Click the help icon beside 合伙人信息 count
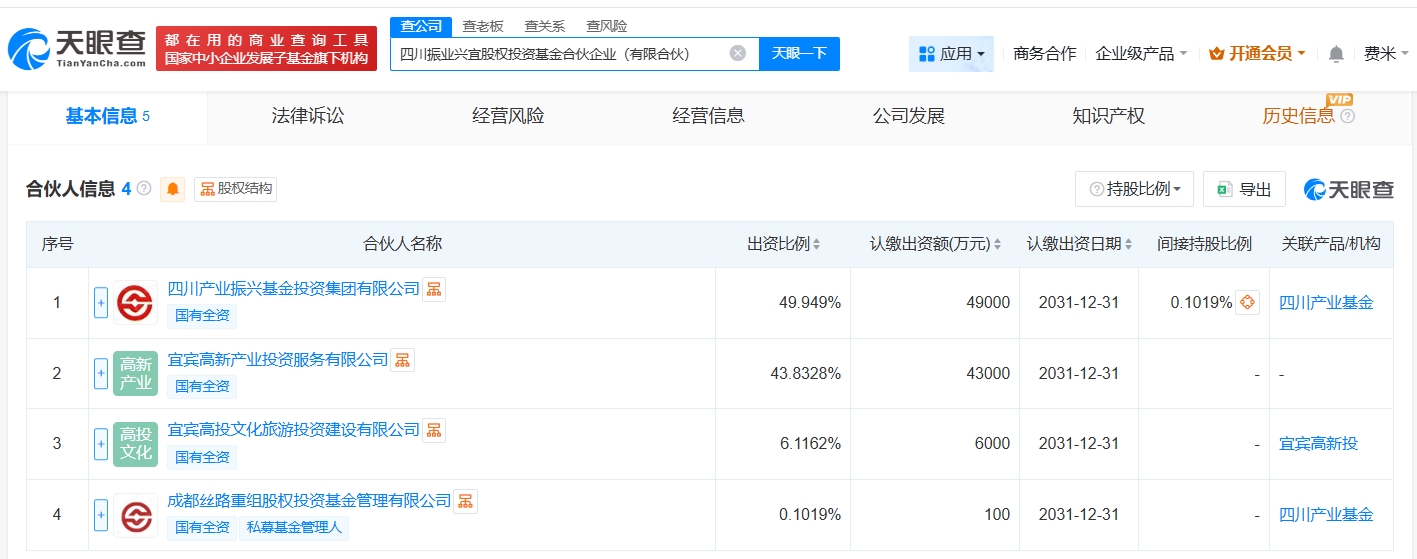This screenshot has width=1417, height=559. (x=144, y=189)
